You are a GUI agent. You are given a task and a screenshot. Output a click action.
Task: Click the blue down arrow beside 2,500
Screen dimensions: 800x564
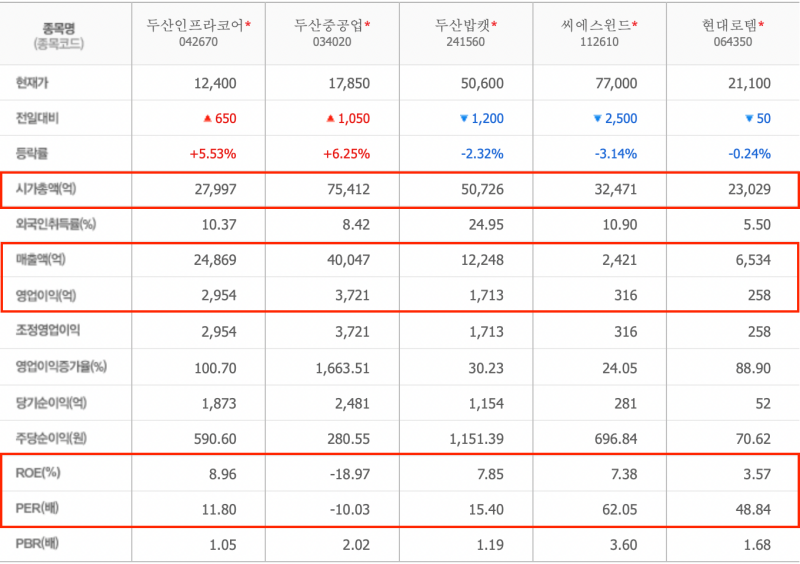click(597, 118)
